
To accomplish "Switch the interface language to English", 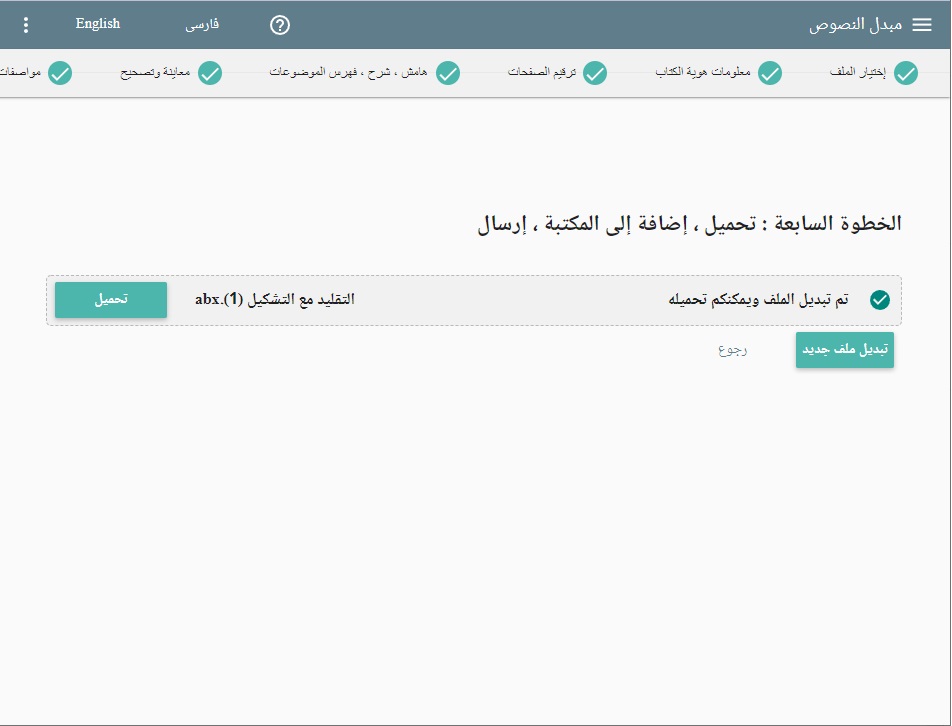I will click(x=98, y=24).
